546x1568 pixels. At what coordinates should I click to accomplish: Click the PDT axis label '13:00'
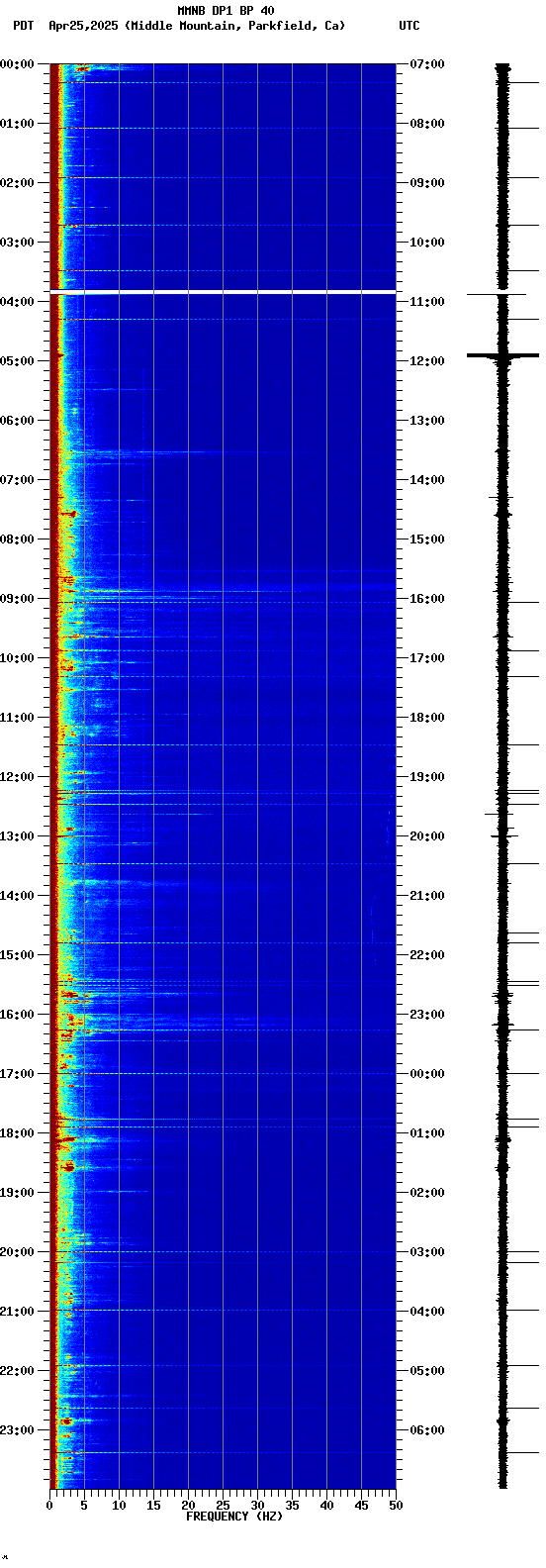pyautogui.click(x=17, y=836)
